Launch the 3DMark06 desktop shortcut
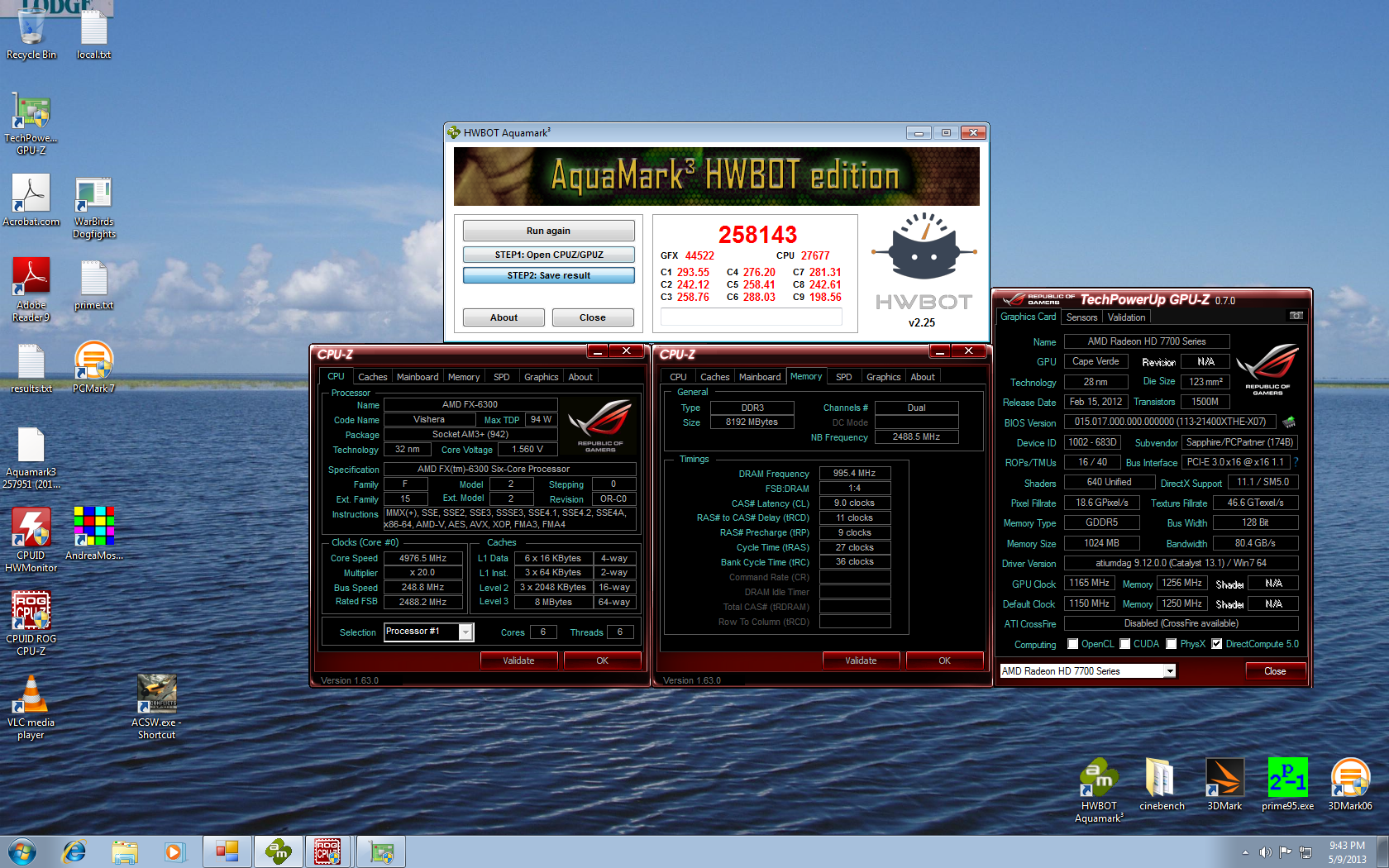 (x=1350, y=785)
